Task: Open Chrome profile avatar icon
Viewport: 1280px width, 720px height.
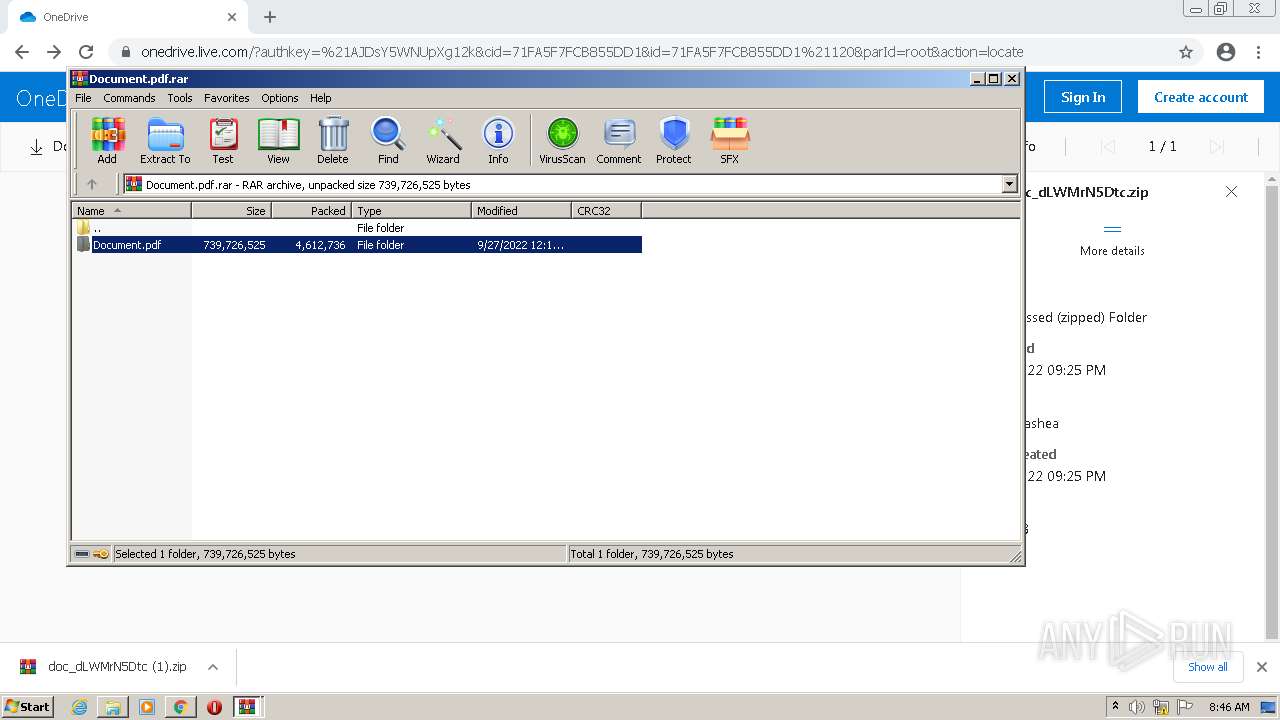Action: [1226, 52]
